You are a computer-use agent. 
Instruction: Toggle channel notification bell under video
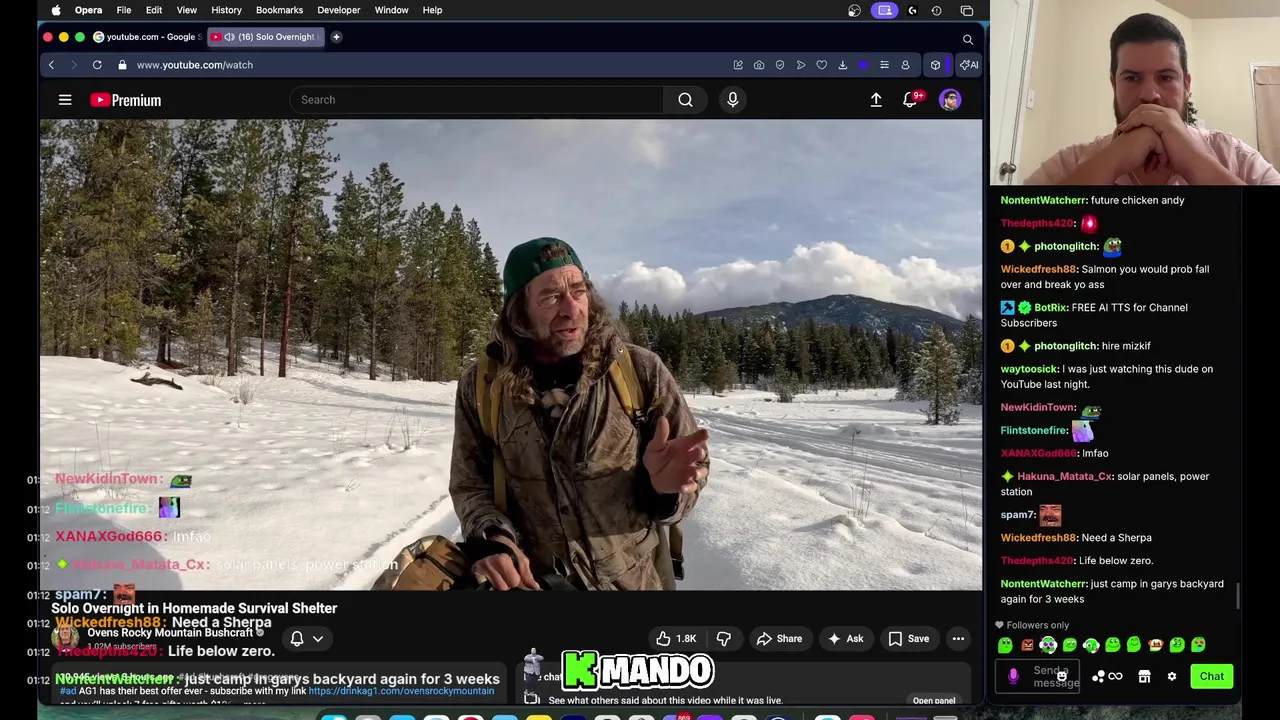coord(297,639)
